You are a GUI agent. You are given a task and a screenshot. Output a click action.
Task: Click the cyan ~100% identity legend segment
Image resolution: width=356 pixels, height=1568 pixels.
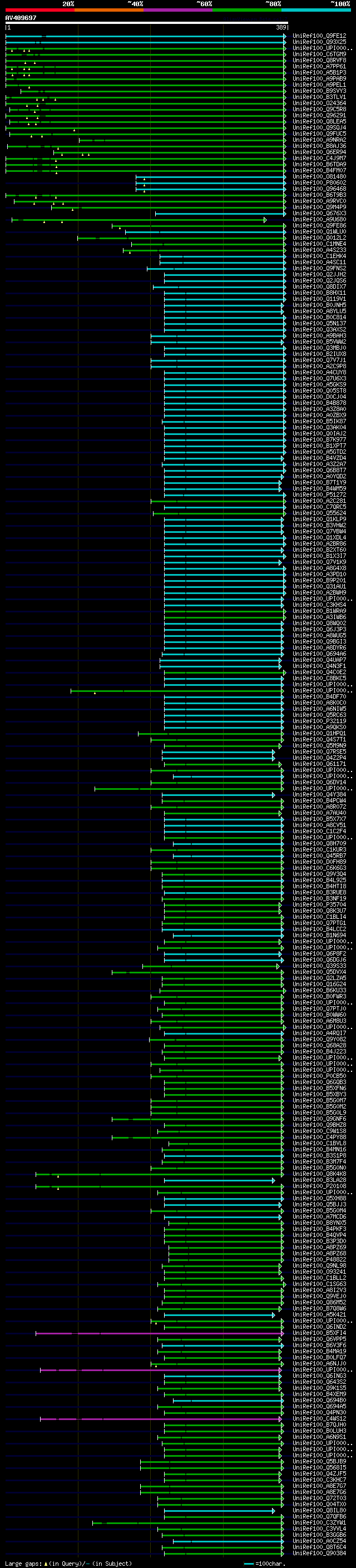pyautogui.click(x=316, y=10)
